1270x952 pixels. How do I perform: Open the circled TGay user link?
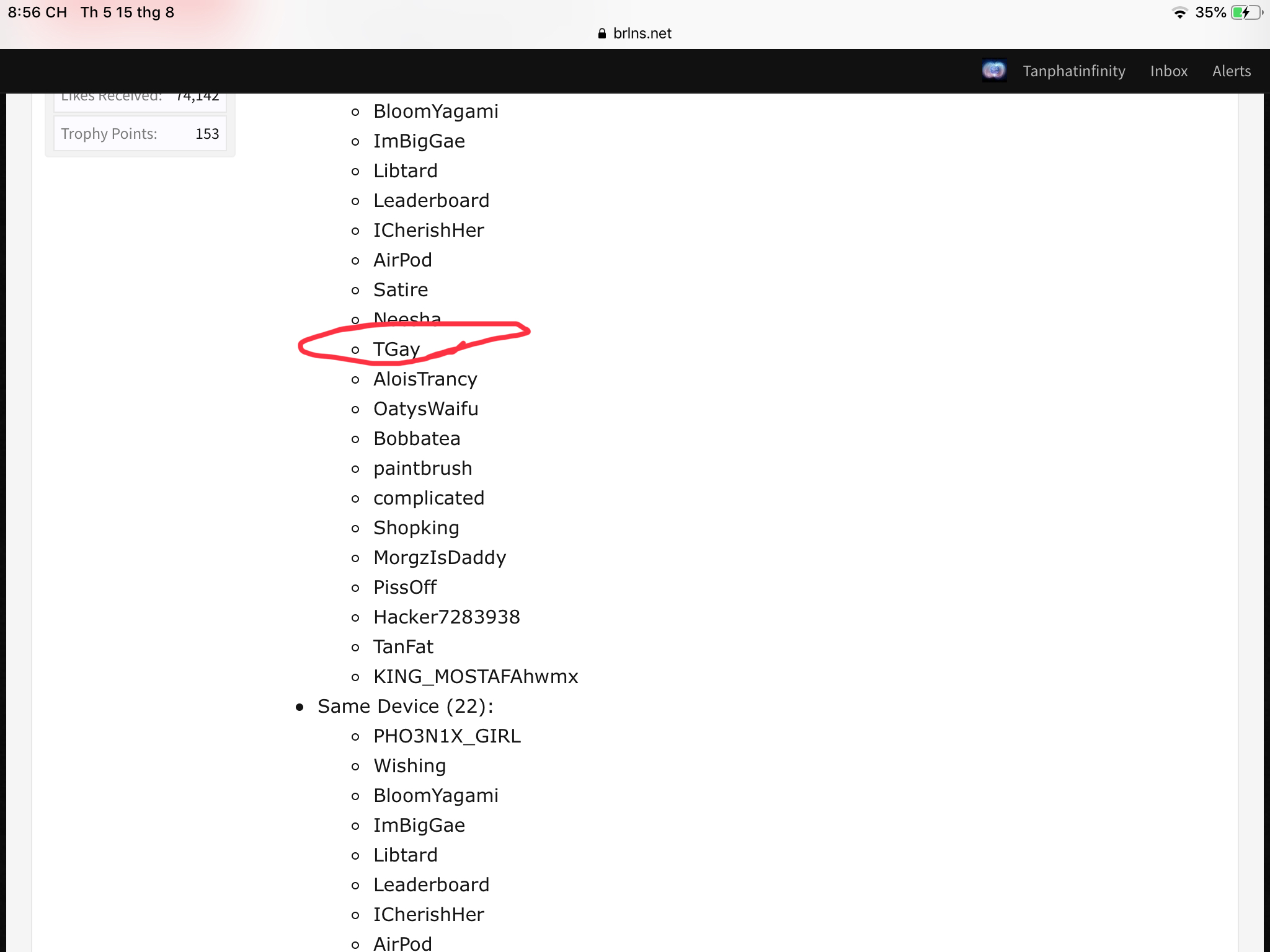[x=397, y=350]
